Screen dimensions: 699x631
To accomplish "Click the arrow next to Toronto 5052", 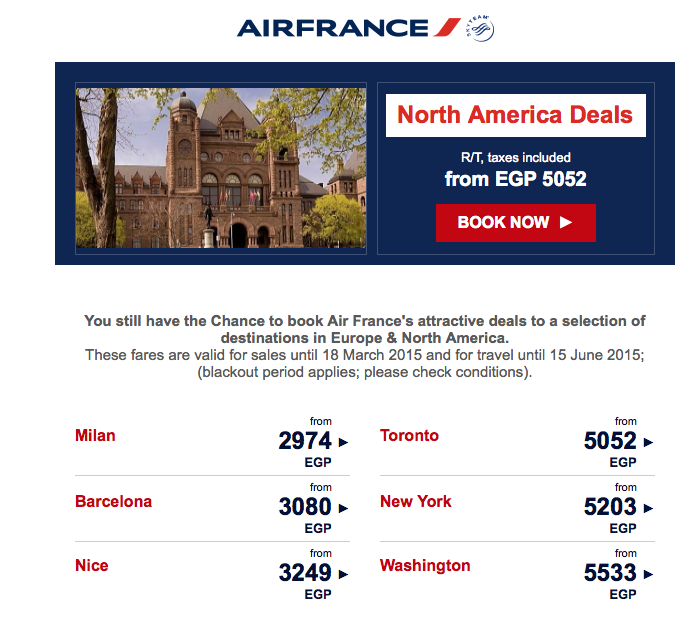I will pos(648,442).
